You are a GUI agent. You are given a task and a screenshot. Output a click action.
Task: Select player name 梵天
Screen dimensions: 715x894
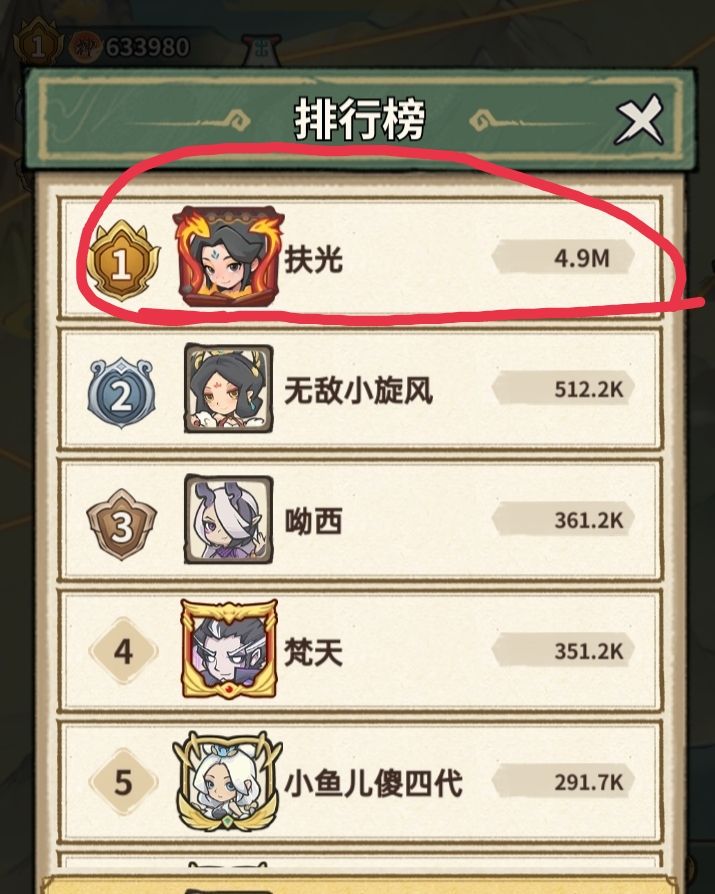[x=314, y=652]
